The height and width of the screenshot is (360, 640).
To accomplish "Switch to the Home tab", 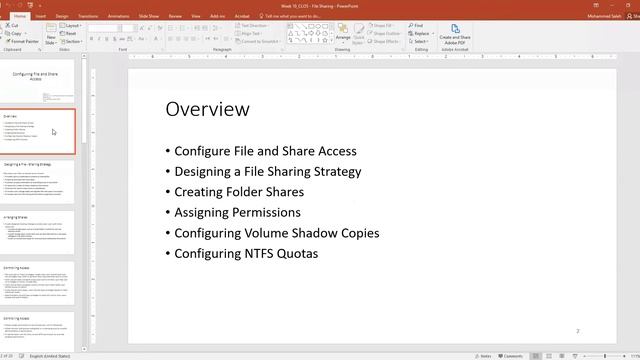I will [x=20, y=16].
